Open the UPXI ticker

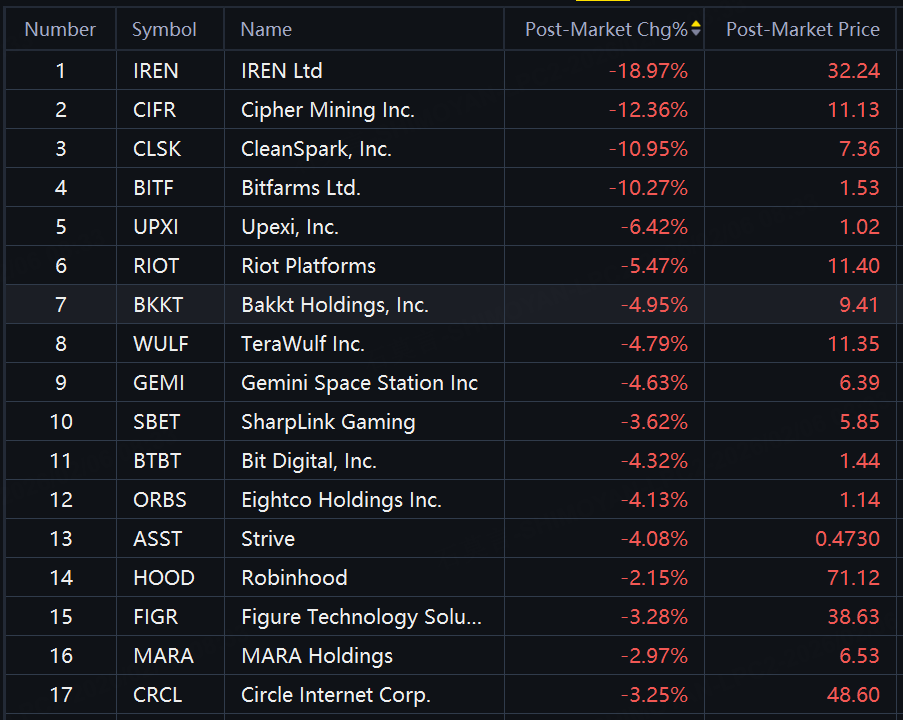156,227
